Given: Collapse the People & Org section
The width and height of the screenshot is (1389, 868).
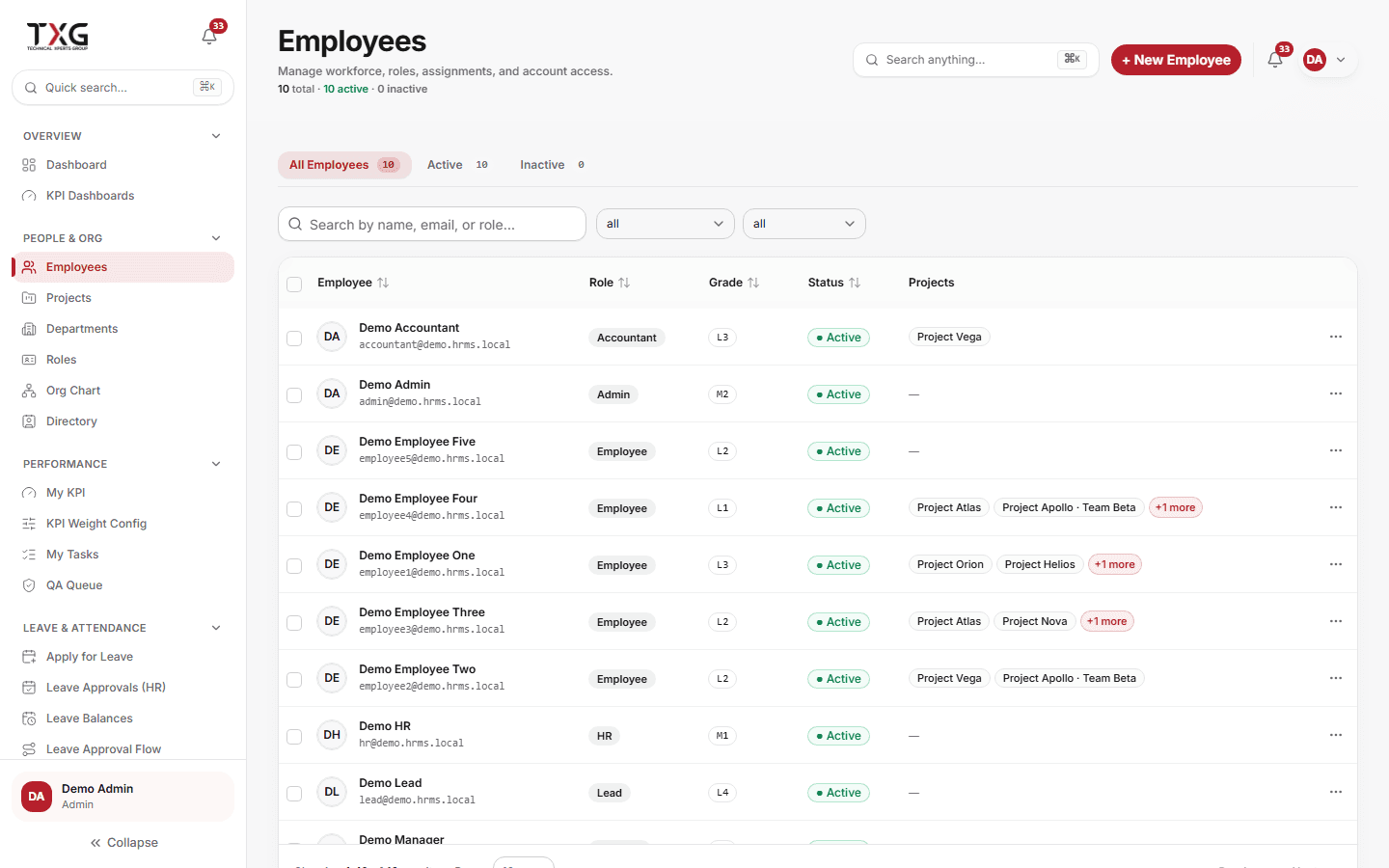Looking at the screenshot, I should coord(216,238).
